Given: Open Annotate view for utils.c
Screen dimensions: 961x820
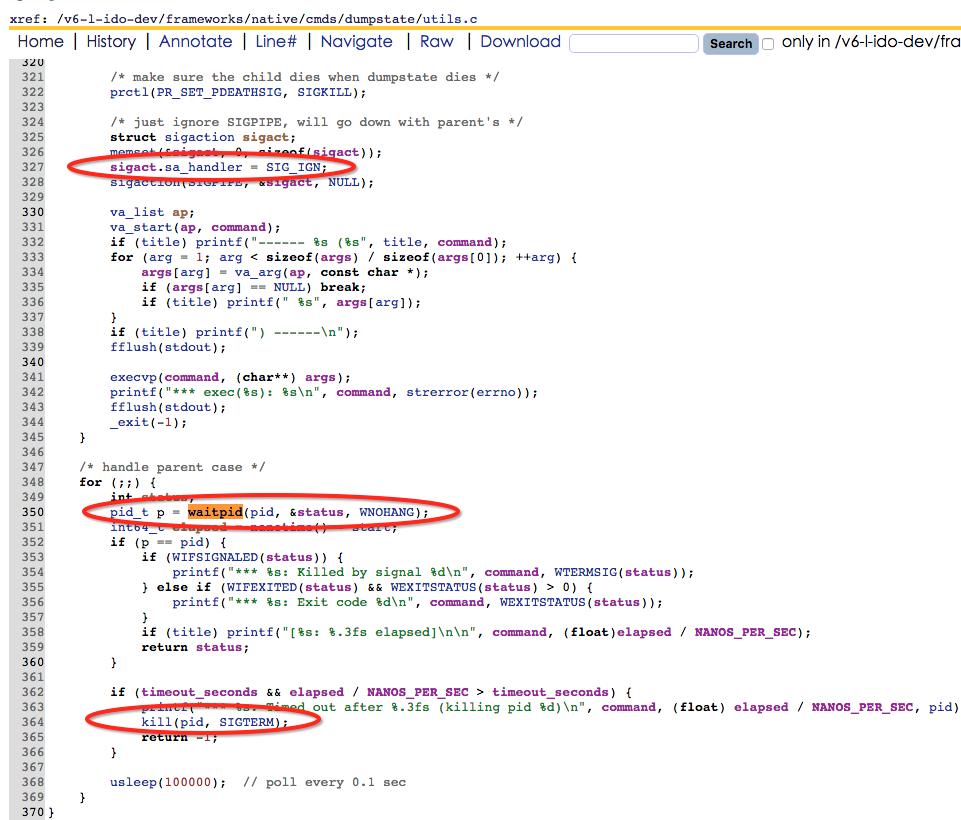Looking at the screenshot, I should click(195, 41).
